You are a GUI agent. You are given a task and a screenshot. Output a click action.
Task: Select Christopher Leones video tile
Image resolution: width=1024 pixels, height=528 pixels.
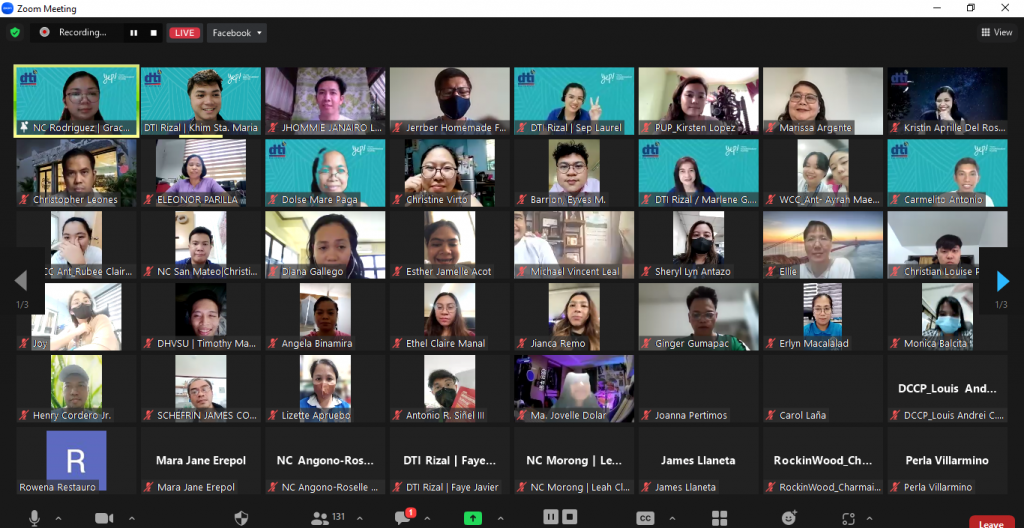pos(76,173)
